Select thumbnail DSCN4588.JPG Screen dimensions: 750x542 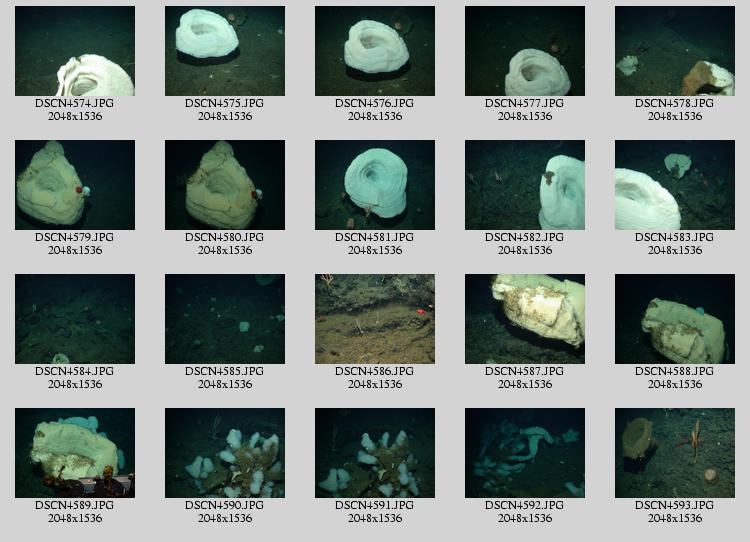[675, 319]
